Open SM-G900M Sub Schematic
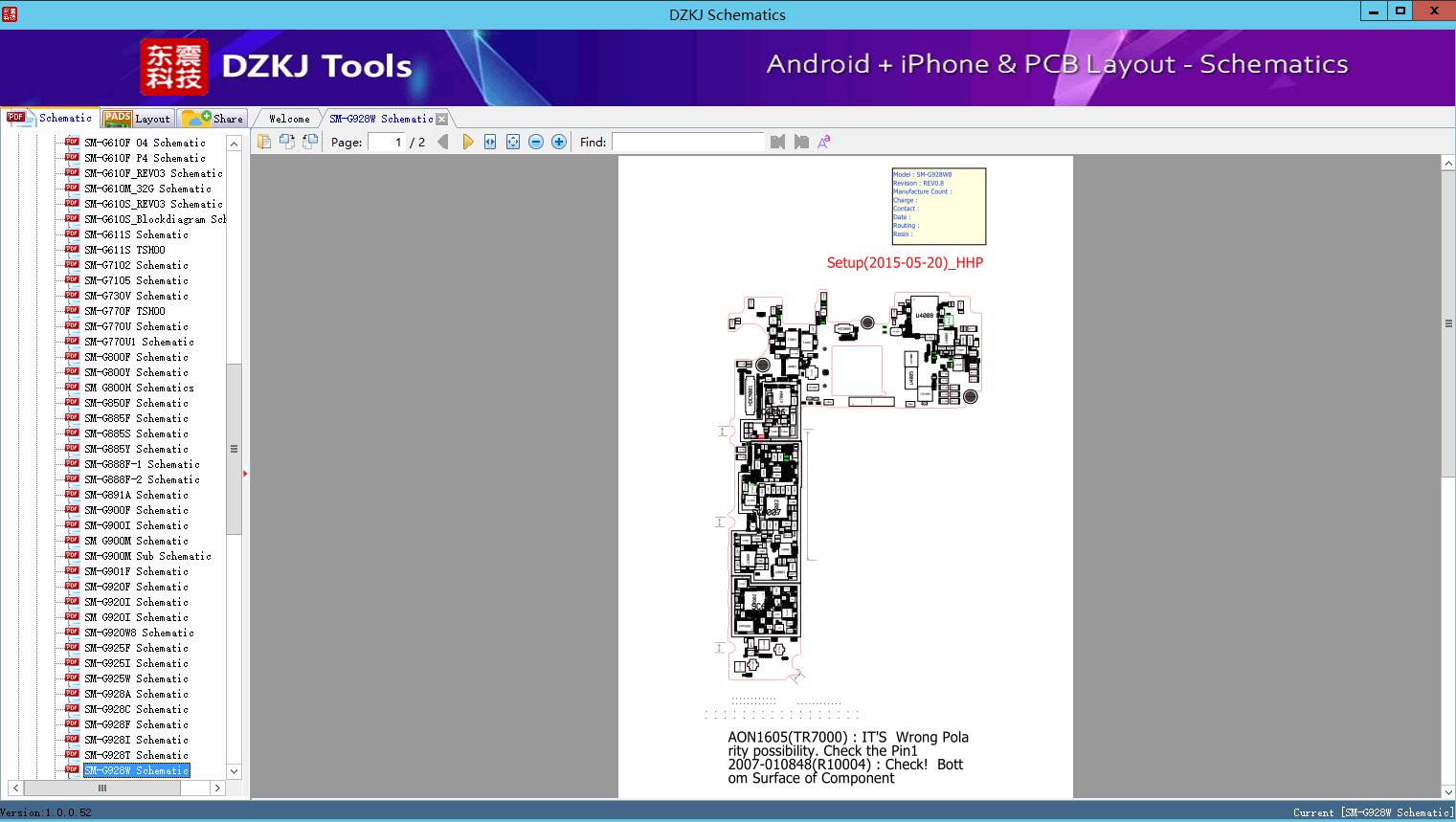This screenshot has width=1456, height=822. (x=147, y=556)
